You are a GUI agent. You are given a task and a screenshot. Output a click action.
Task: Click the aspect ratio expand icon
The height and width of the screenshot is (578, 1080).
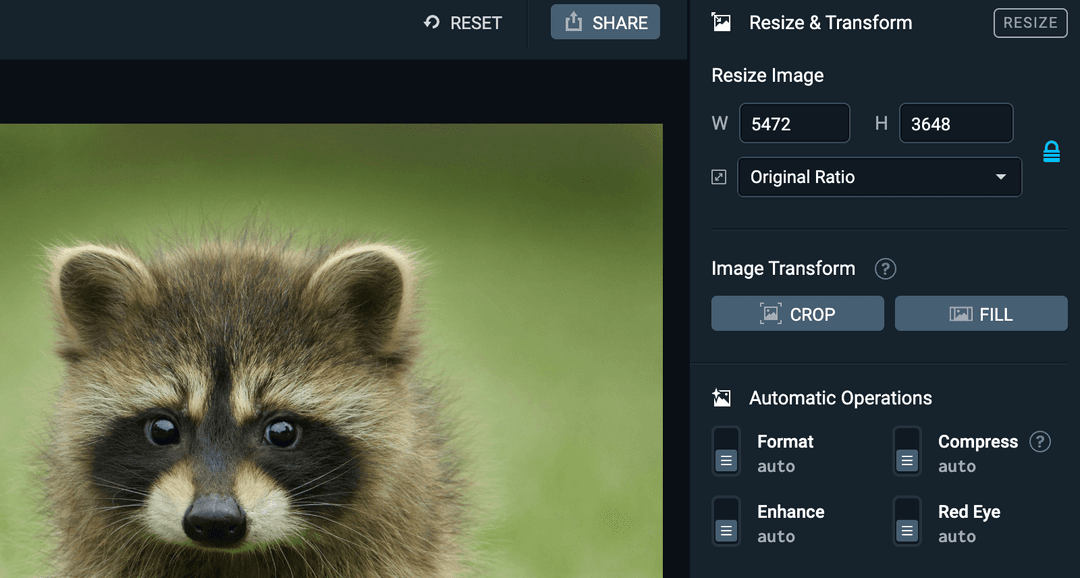pyautogui.click(x=718, y=177)
